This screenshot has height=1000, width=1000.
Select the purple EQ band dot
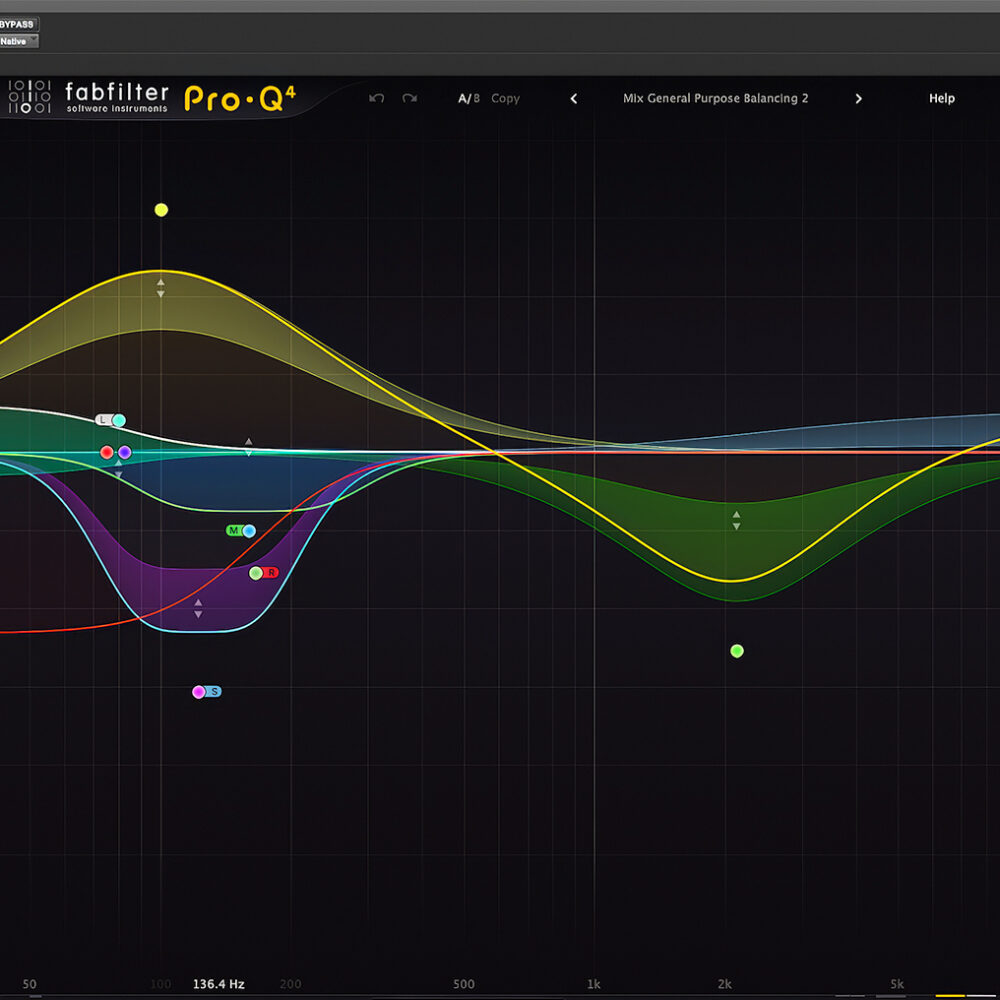125,452
